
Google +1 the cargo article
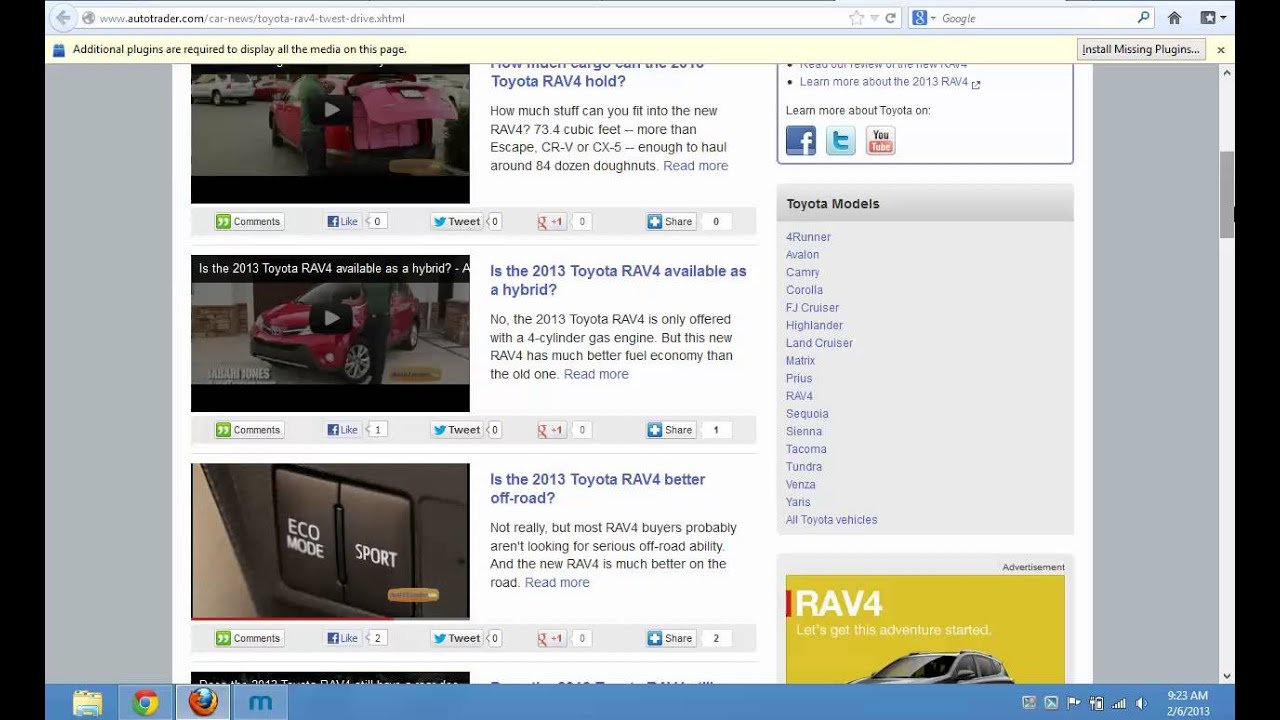(551, 222)
